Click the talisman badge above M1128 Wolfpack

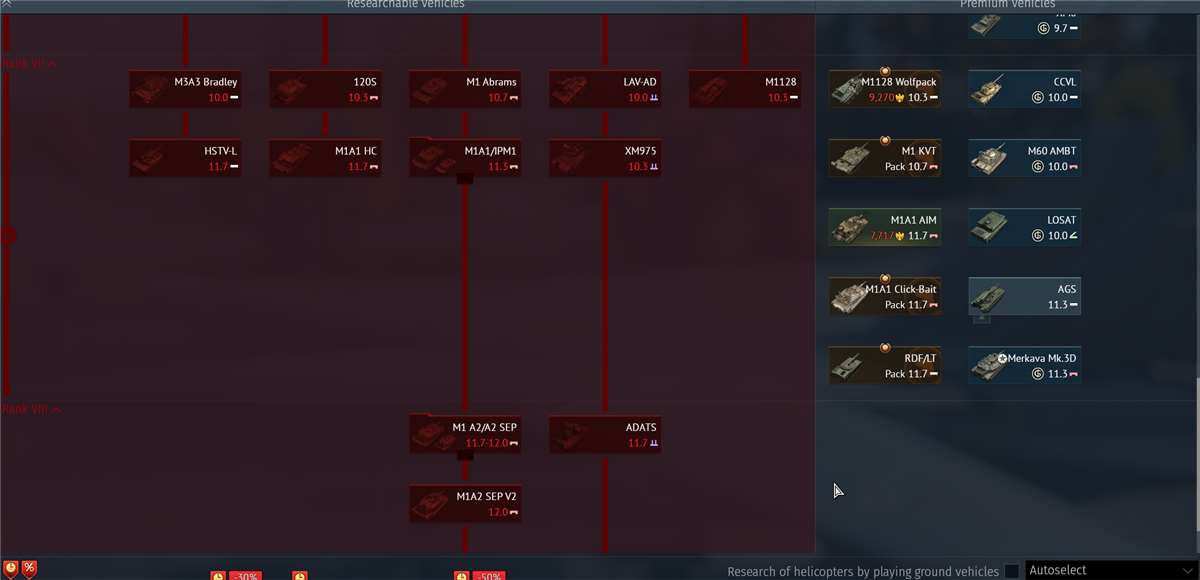885,71
